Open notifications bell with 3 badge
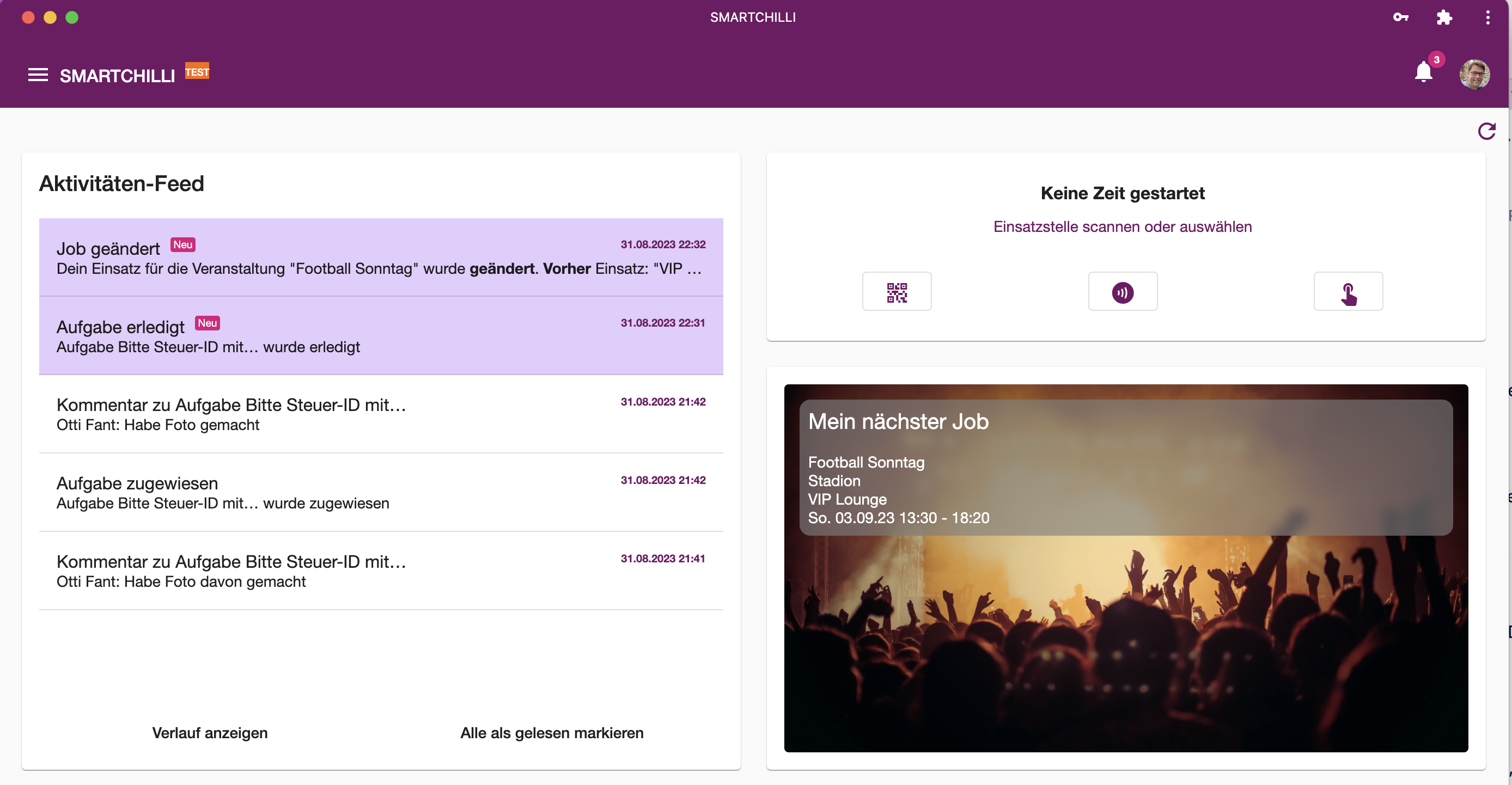 tap(1424, 71)
